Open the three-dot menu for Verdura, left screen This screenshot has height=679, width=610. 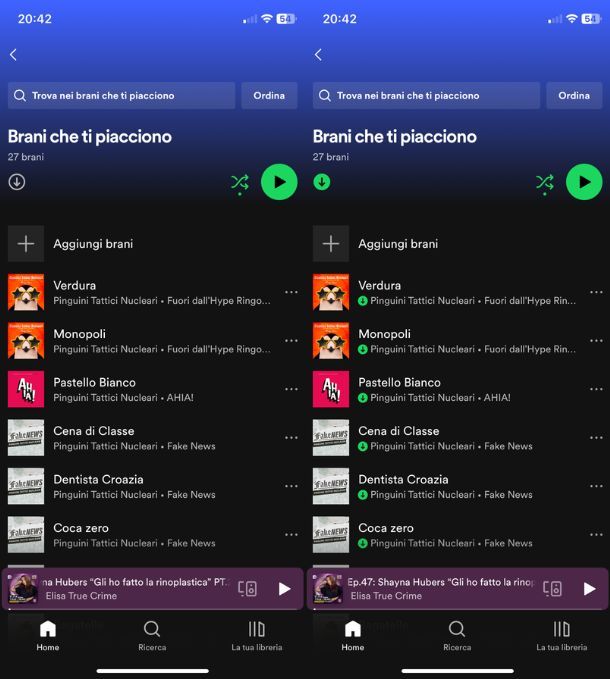pyautogui.click(x=291, y=292)
